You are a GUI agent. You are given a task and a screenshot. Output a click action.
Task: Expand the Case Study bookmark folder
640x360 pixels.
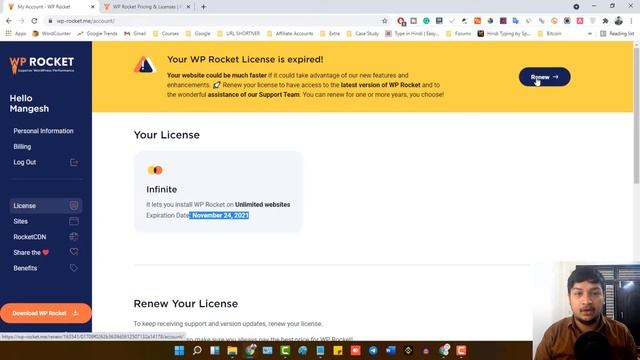point(362,33)
